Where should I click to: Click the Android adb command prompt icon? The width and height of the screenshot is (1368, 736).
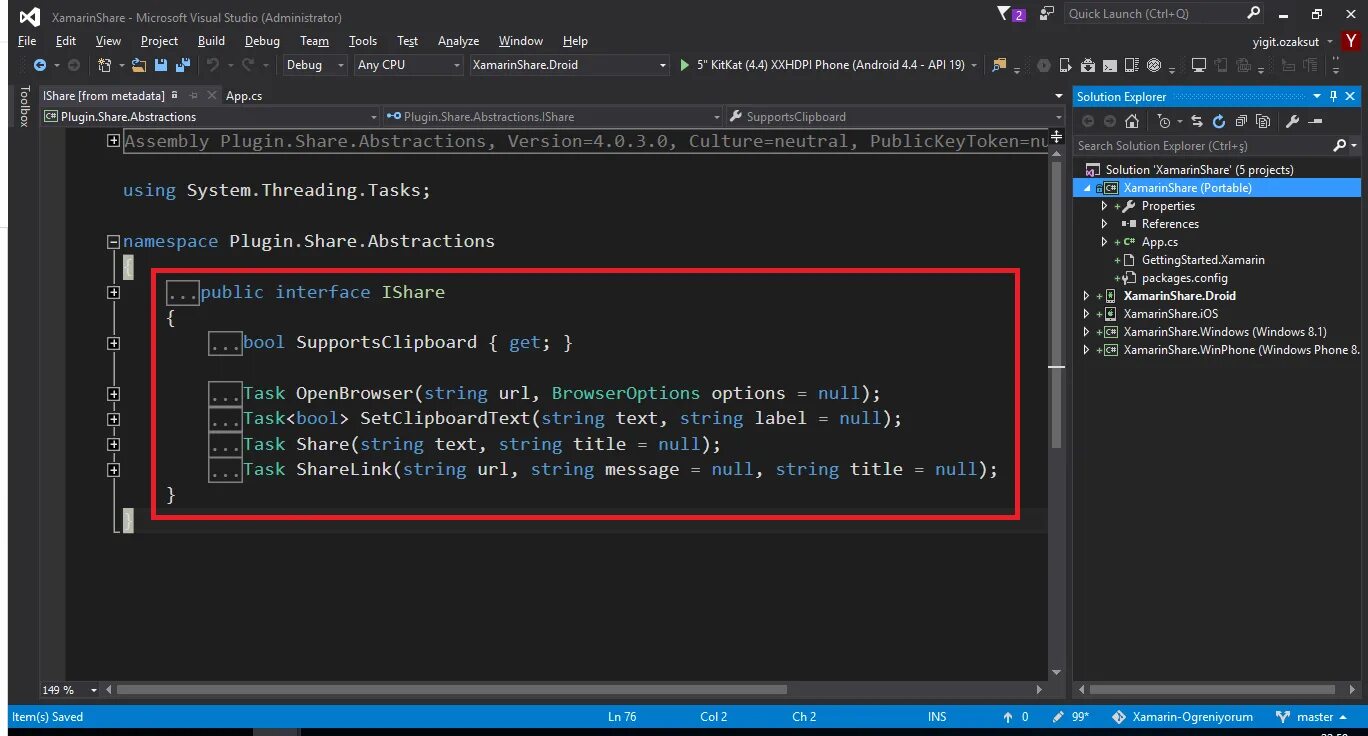click(x=1111, y=65)
